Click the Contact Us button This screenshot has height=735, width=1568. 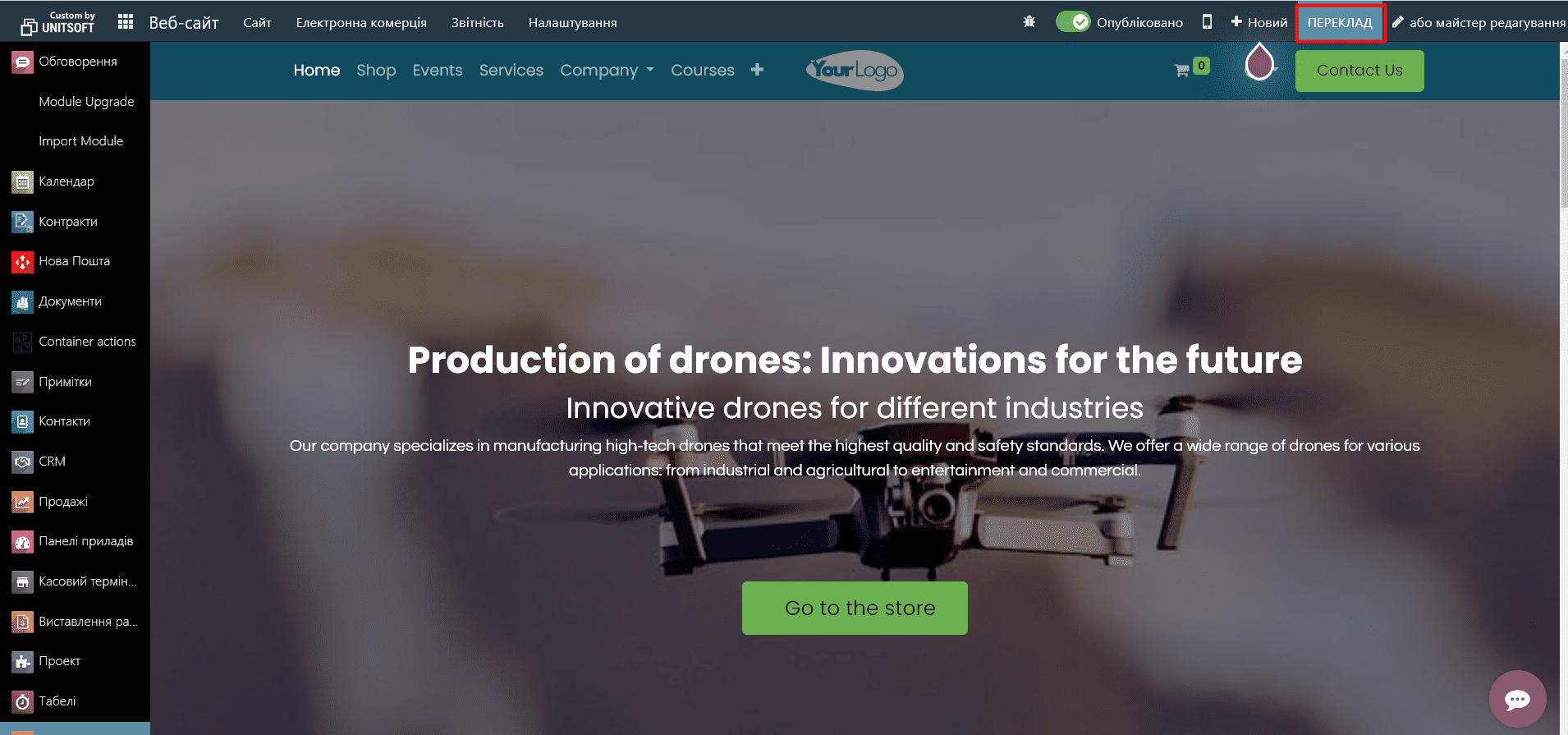coord(1359,71)
